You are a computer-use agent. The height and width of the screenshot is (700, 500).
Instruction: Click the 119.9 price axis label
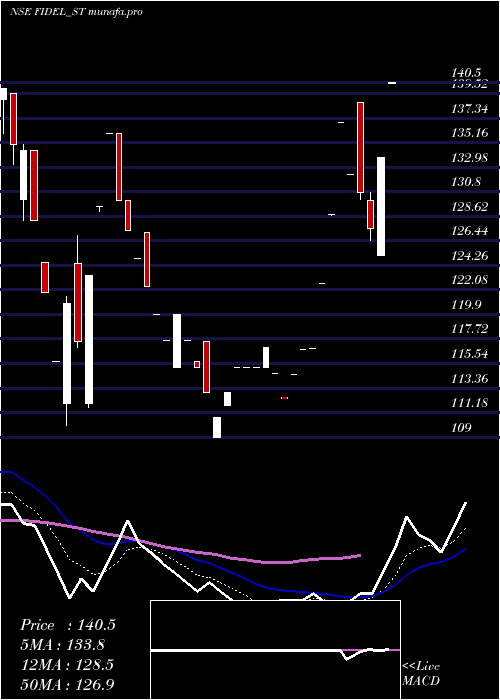[x=466, y=305]
